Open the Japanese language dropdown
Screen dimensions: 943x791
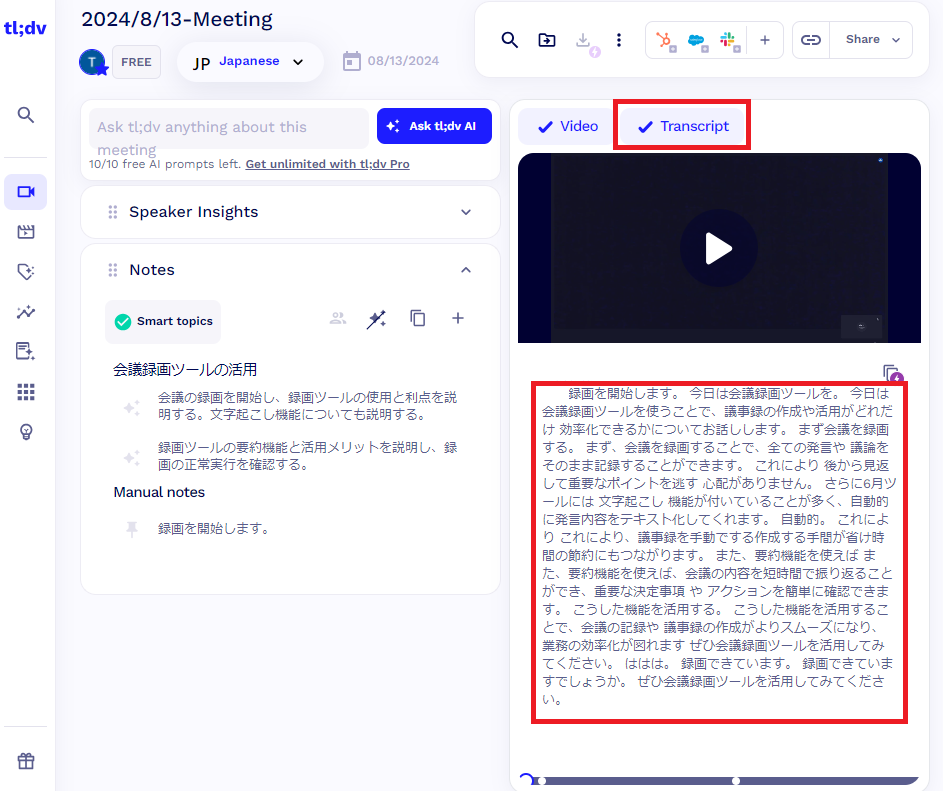tap(250, 61)
